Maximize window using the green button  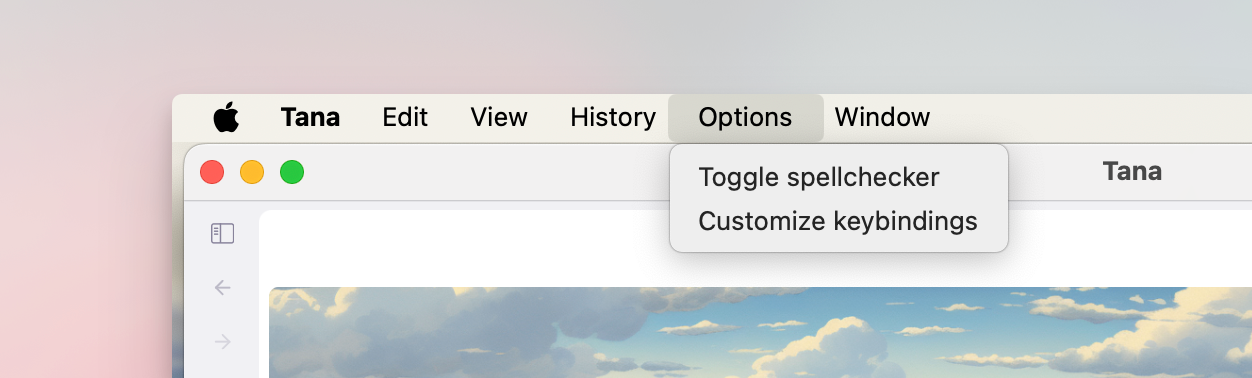292,172
